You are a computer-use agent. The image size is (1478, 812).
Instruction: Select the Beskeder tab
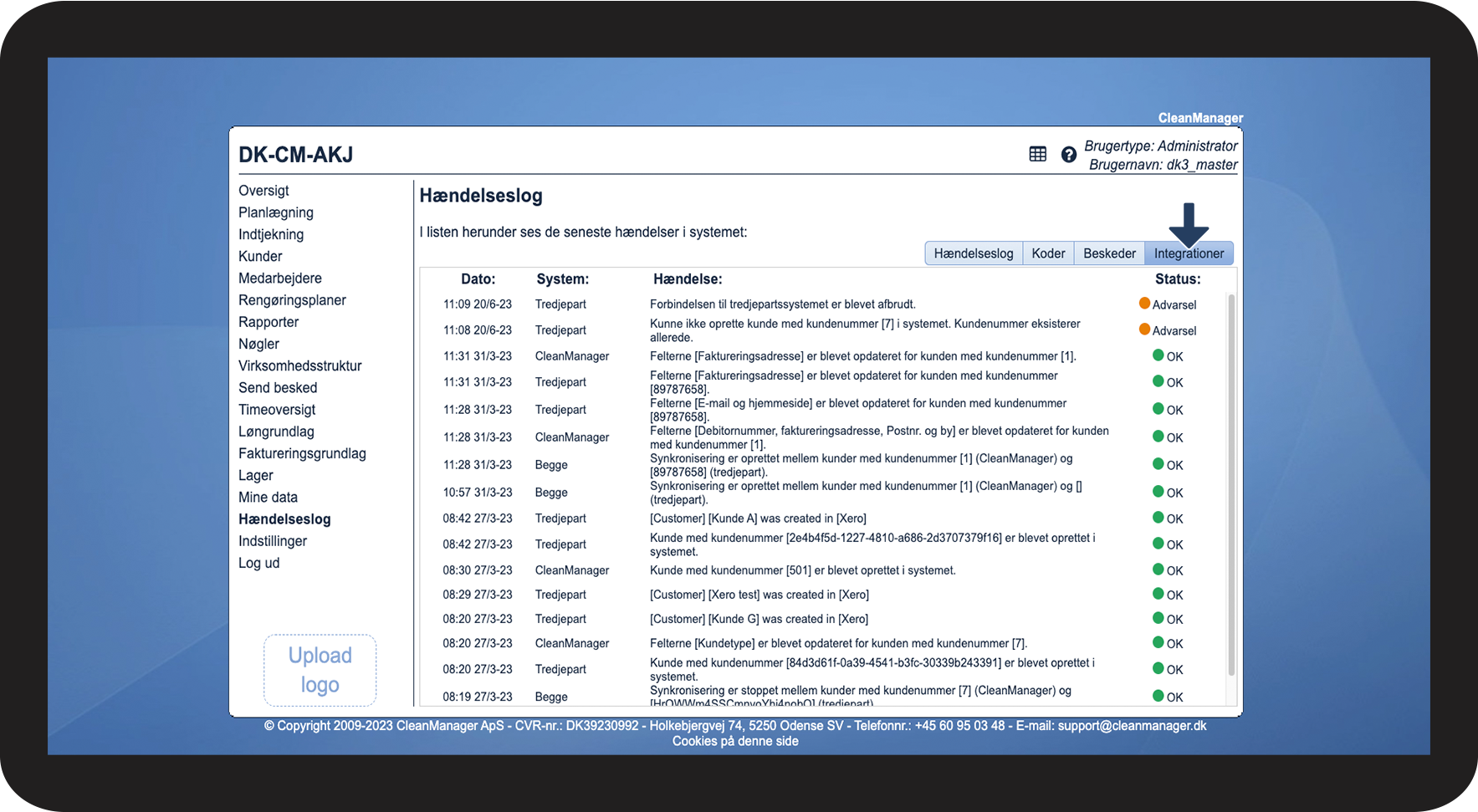pos(1109,253)
